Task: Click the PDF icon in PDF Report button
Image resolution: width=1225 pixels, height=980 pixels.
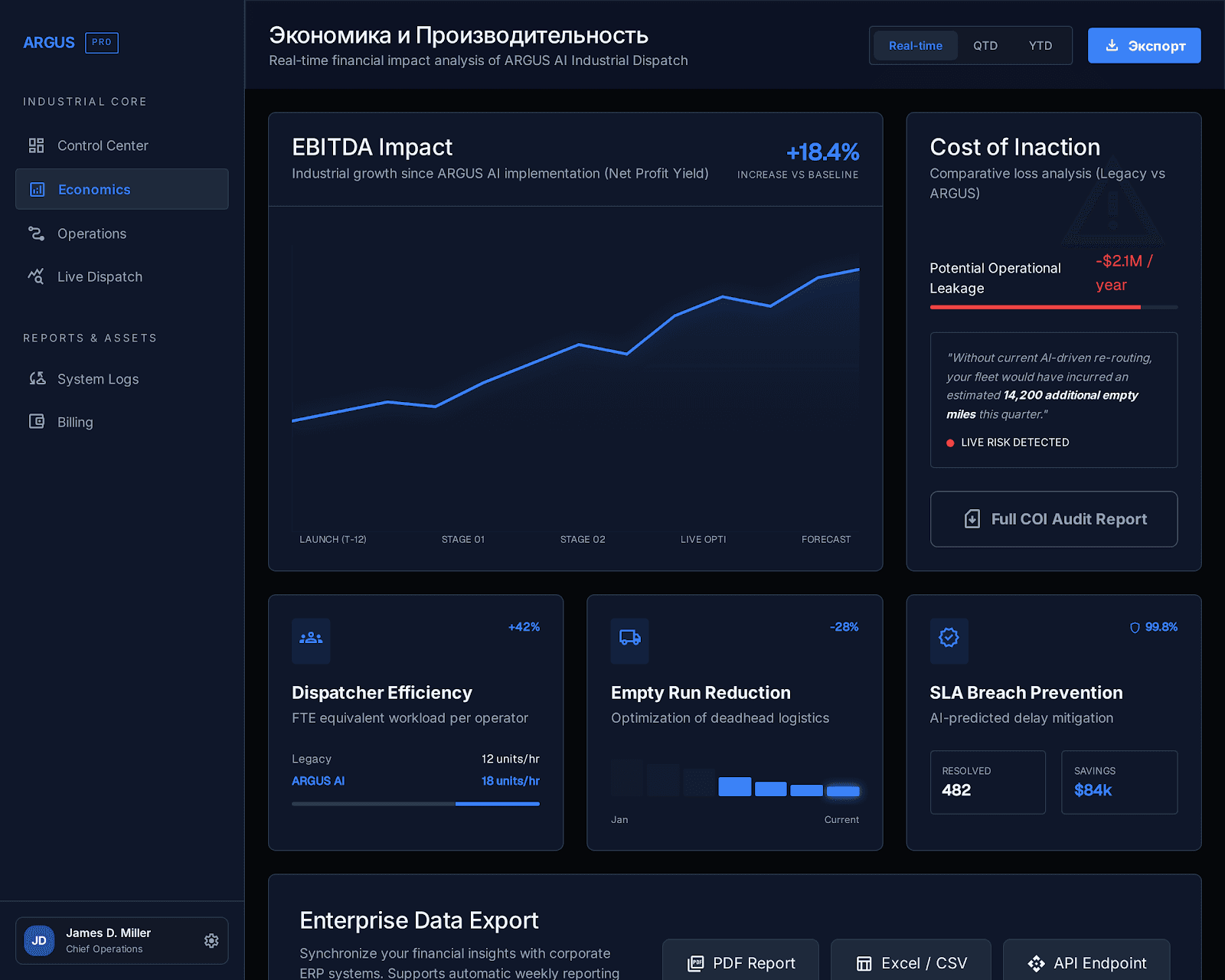Action: (695, 963)
